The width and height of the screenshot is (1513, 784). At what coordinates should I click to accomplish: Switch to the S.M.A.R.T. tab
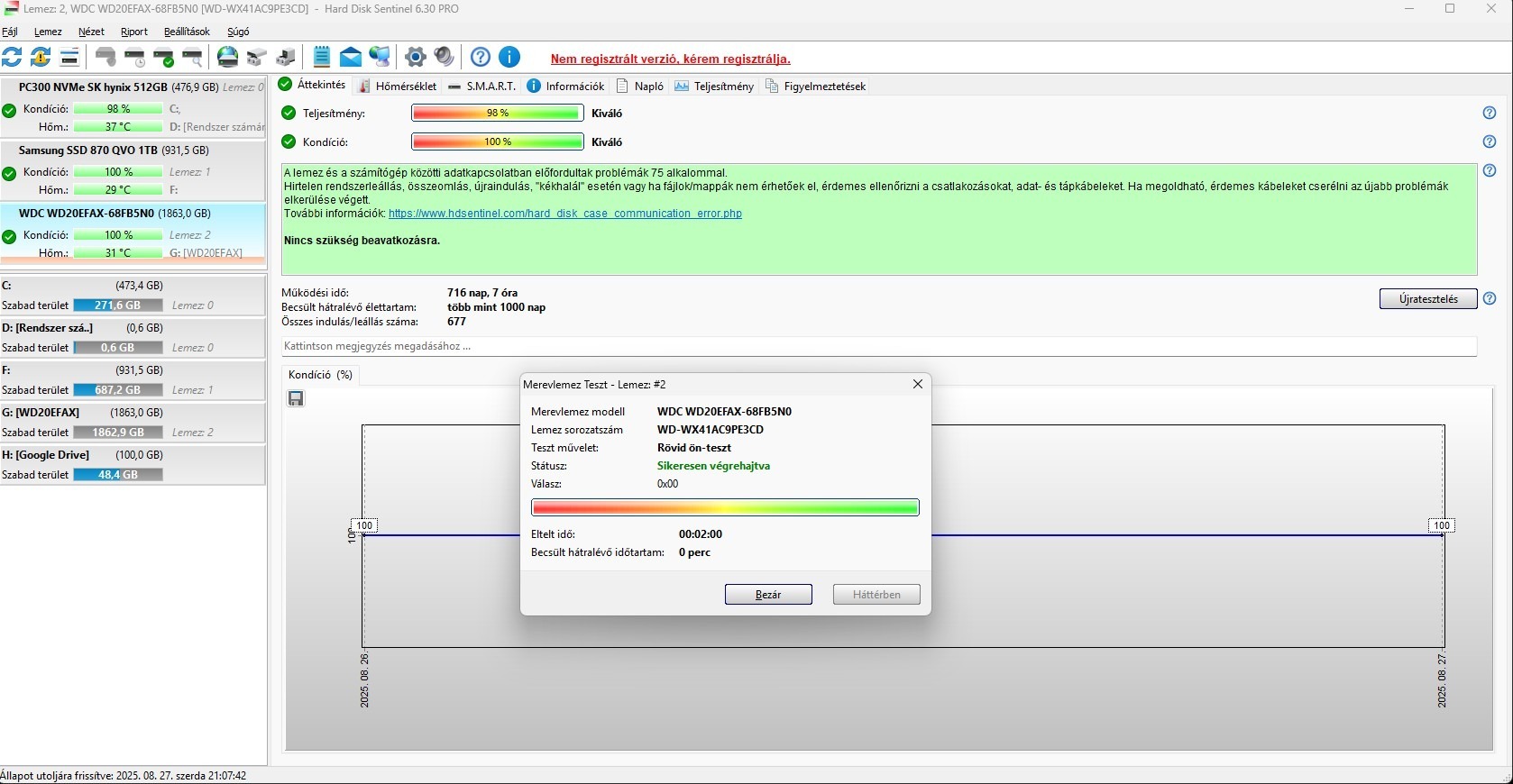point(481,87)
